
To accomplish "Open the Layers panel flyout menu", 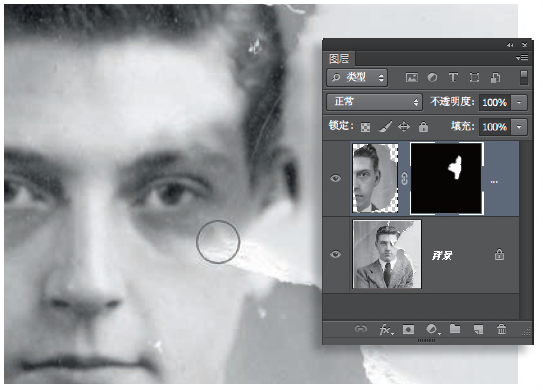I will [522, 57].
